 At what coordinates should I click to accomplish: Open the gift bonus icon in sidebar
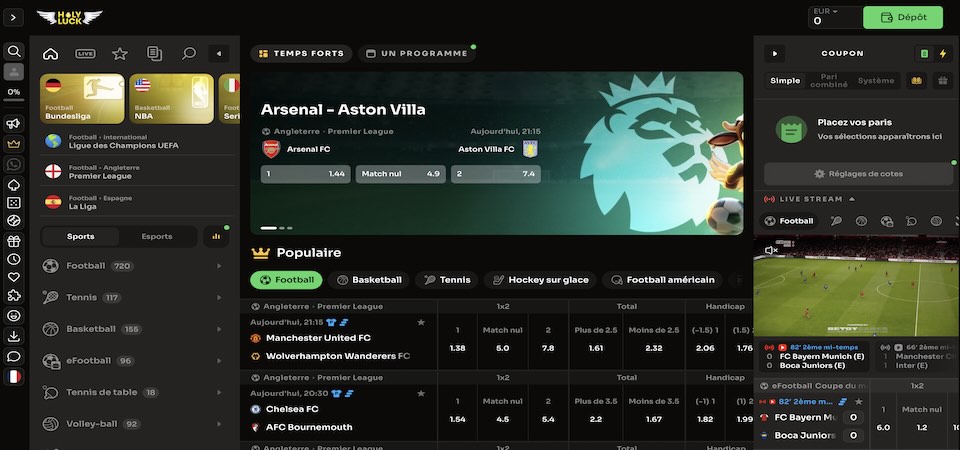coord(14,241)
